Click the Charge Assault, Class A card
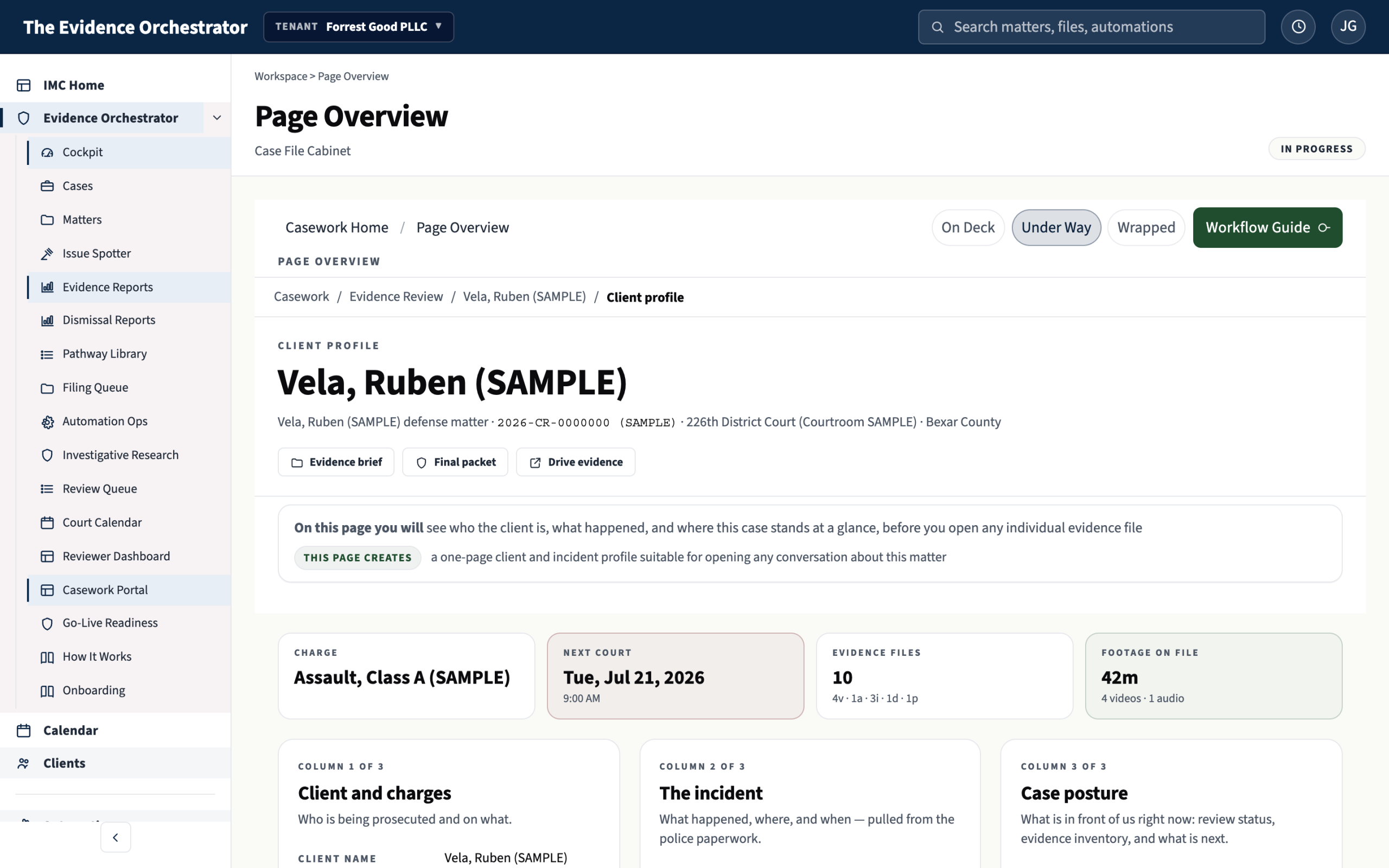The image size is (1389, 868). (x=406, y=676)
